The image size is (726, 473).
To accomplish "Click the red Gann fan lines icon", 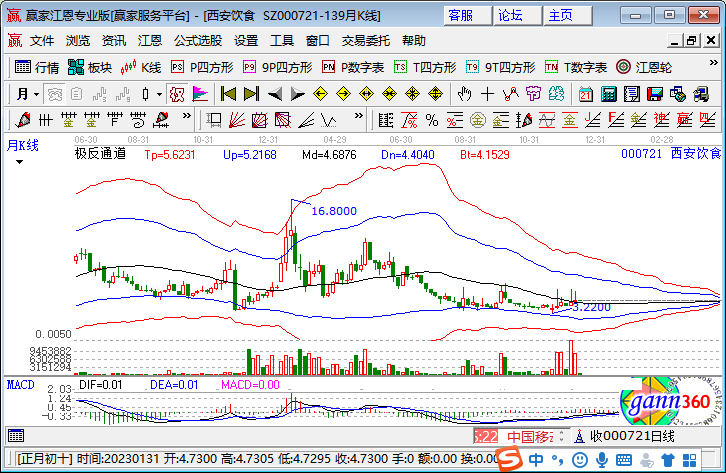I will (x=237, y=120).
